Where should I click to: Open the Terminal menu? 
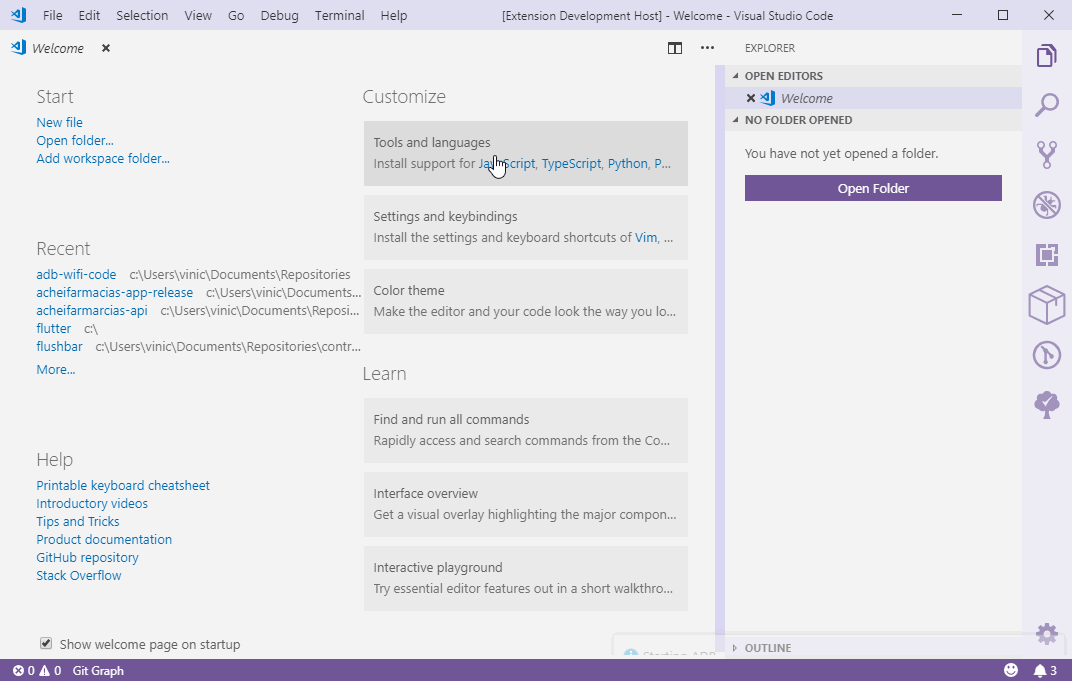coord(339,15)
